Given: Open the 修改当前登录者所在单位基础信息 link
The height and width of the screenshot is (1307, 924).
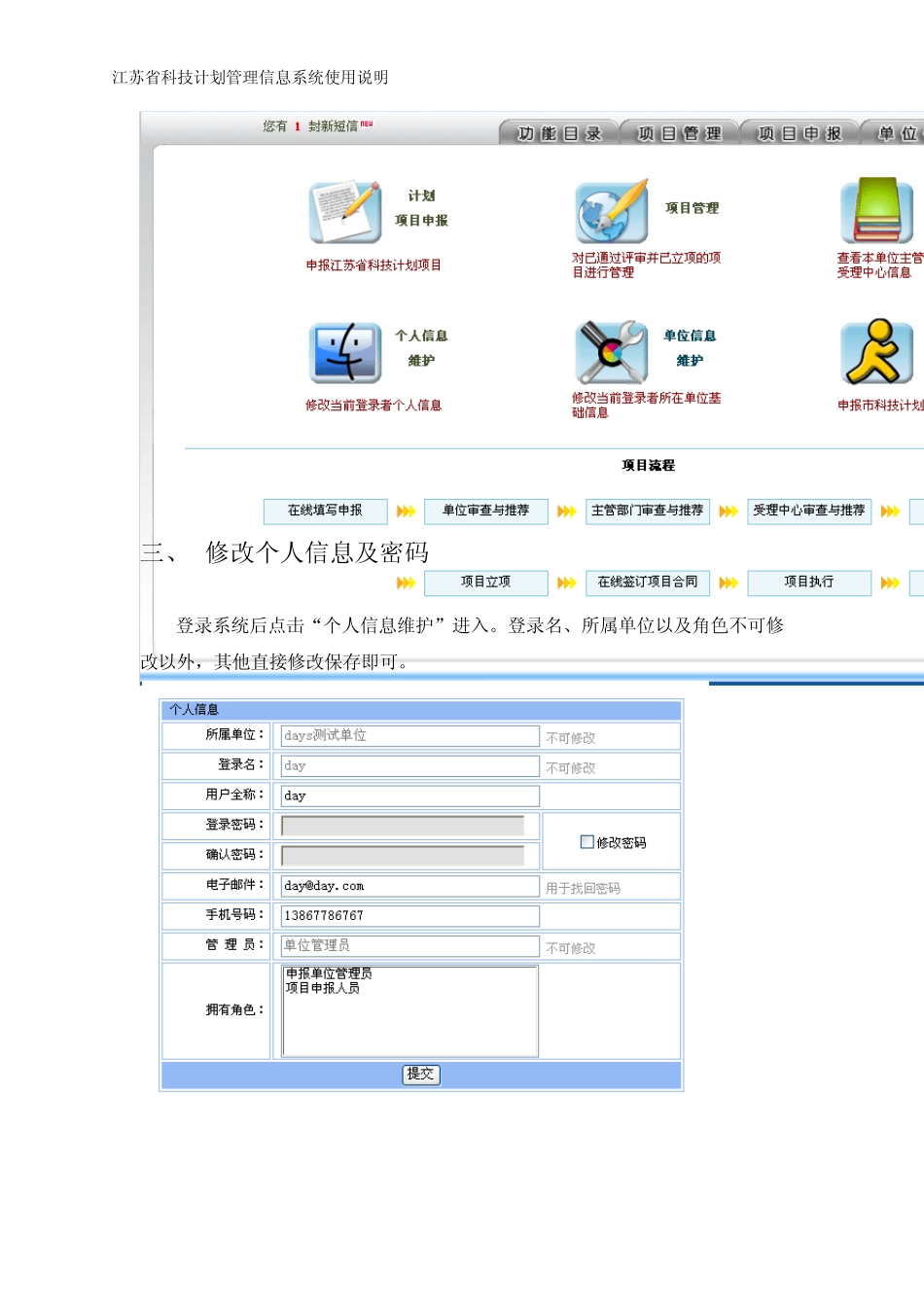Looking at the screenshot, I should coord(646,405).
